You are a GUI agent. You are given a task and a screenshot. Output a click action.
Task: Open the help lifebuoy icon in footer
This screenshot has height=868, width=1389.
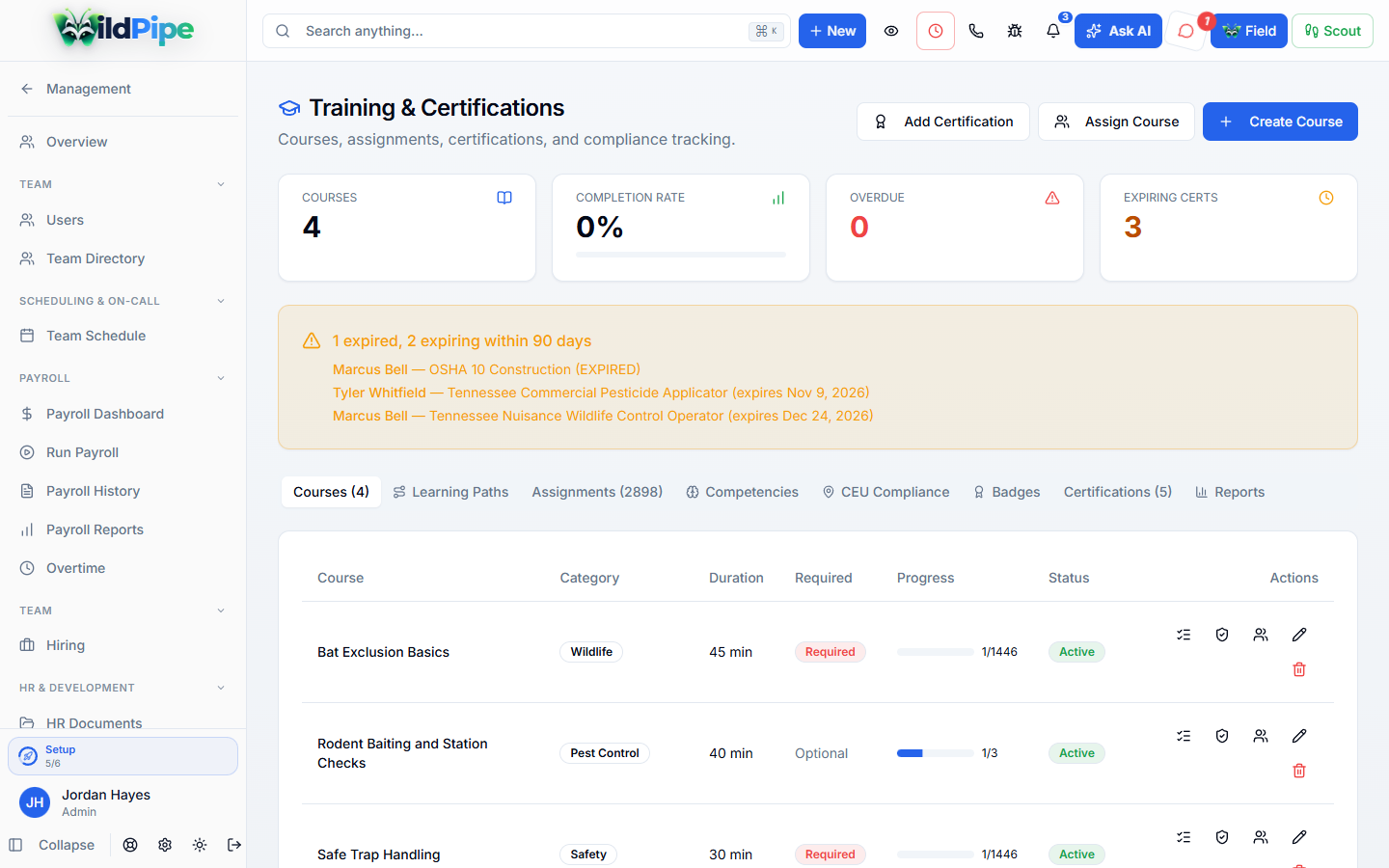click(x=130, y=845)
